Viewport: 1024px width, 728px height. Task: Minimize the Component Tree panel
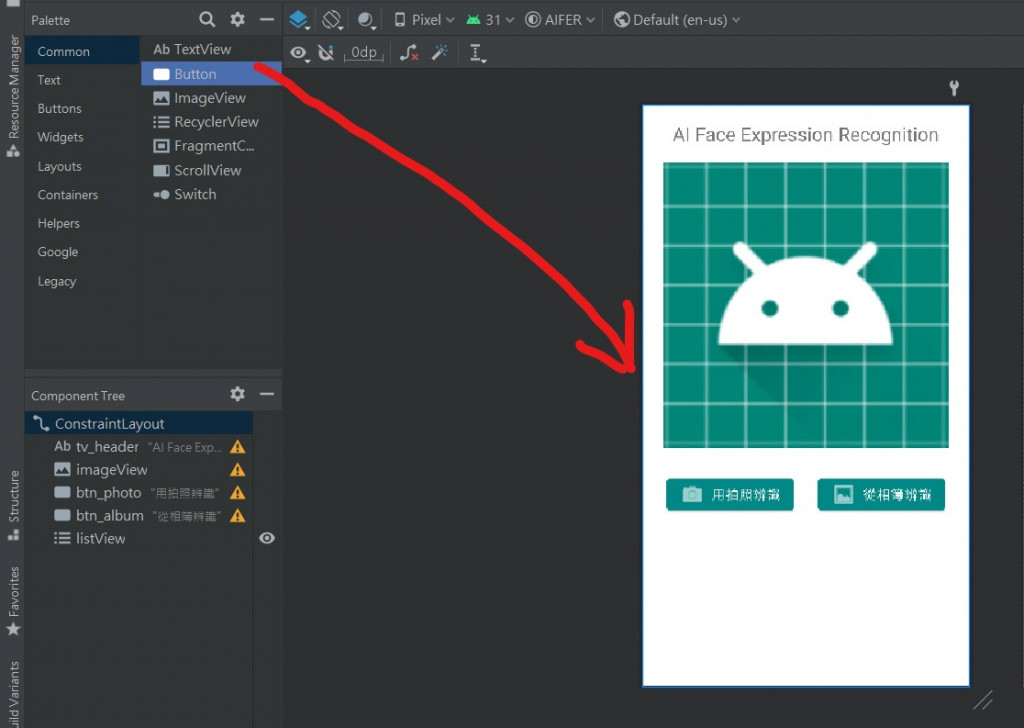[266, 394]
